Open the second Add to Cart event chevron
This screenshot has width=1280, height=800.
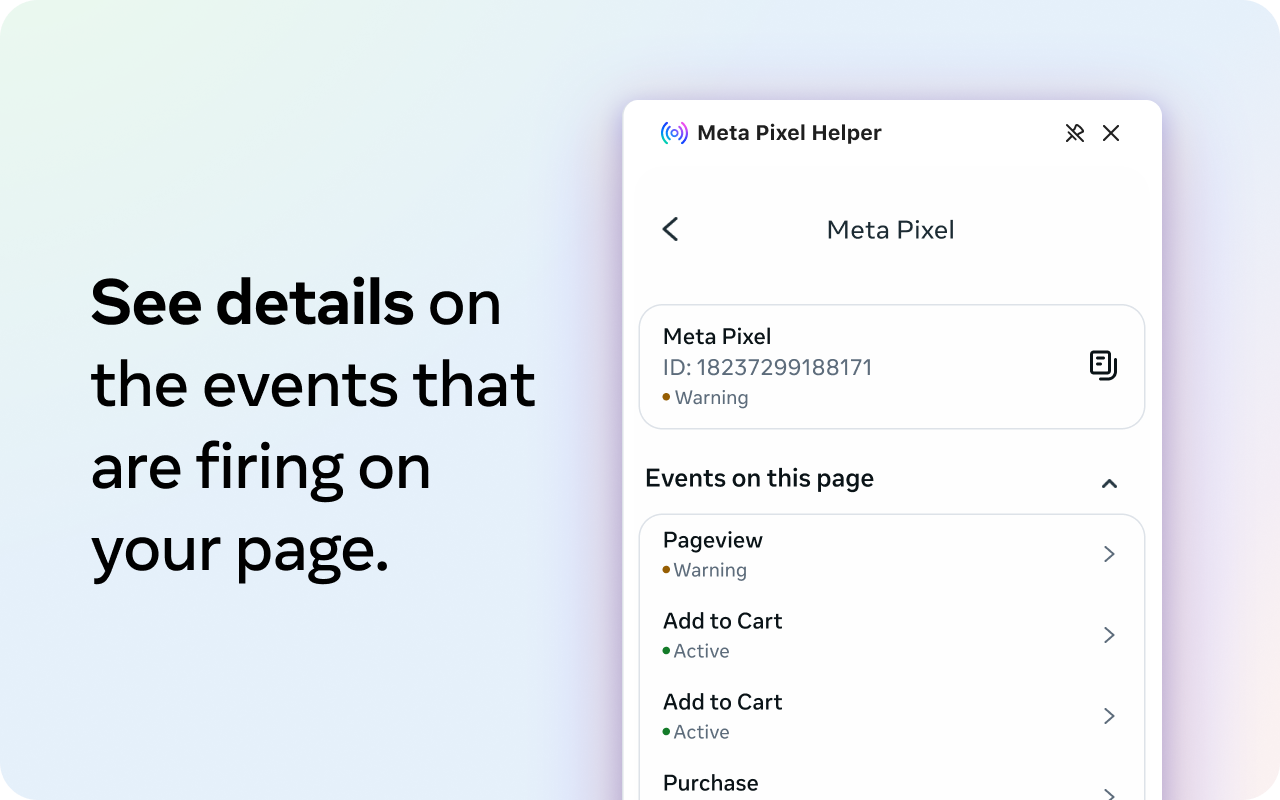click(x=1109, y=716)
